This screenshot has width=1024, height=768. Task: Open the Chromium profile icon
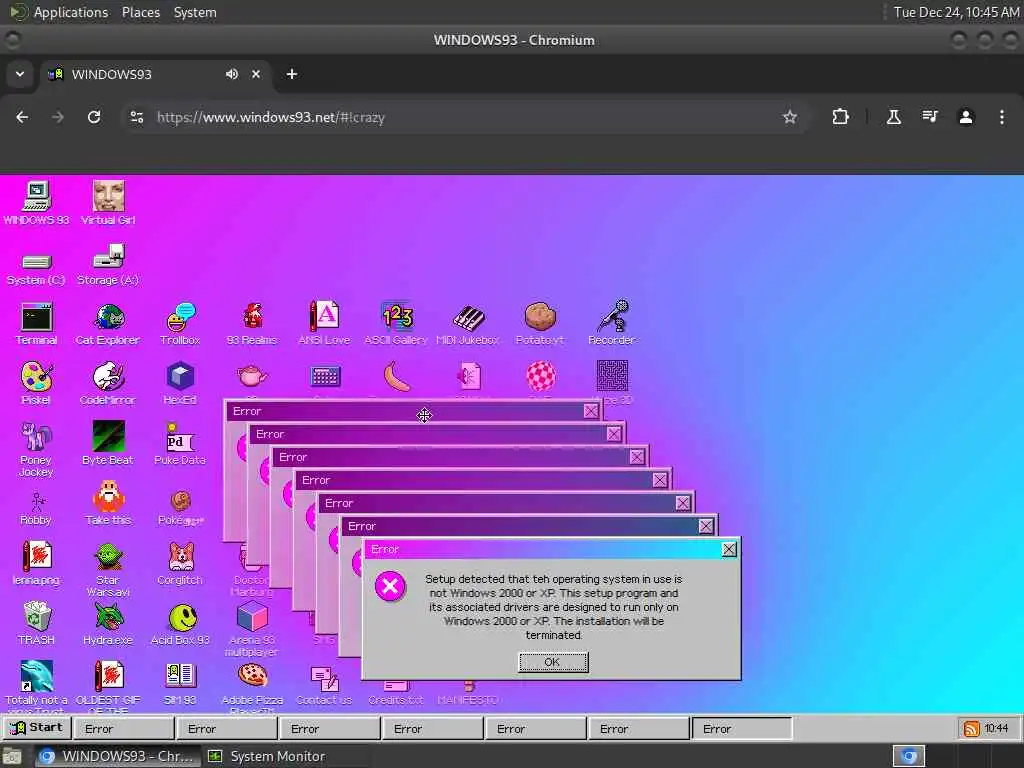pos(966,117)
